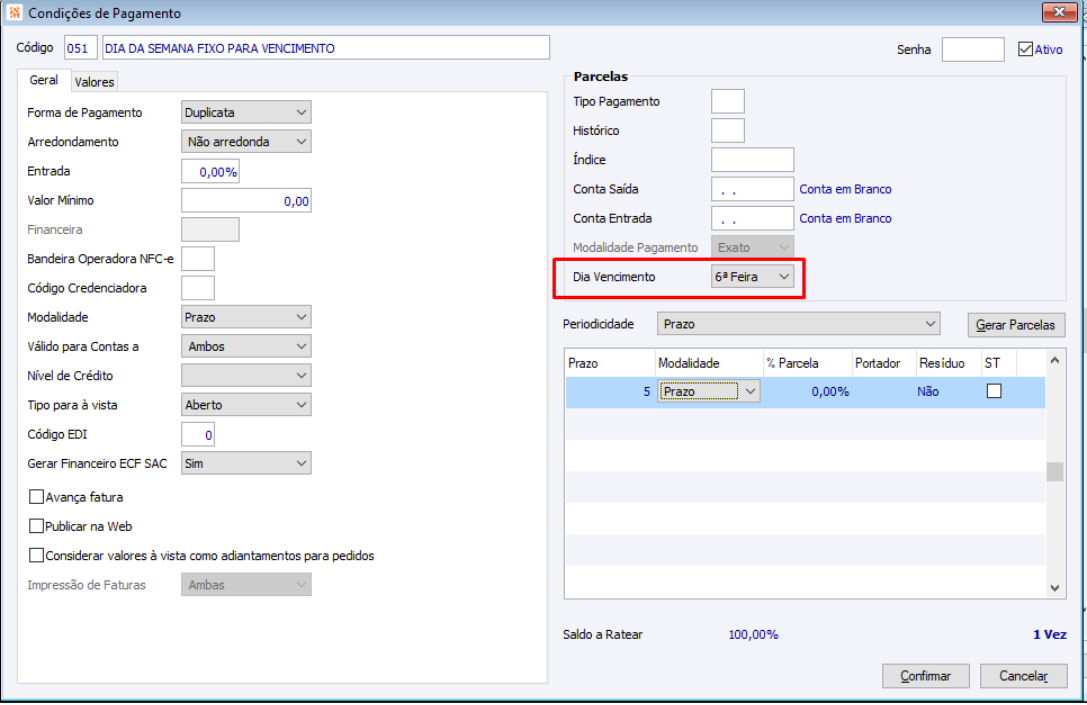Click the Valor Mínimo field
The image size is (1087, 705).
(246, 200)
